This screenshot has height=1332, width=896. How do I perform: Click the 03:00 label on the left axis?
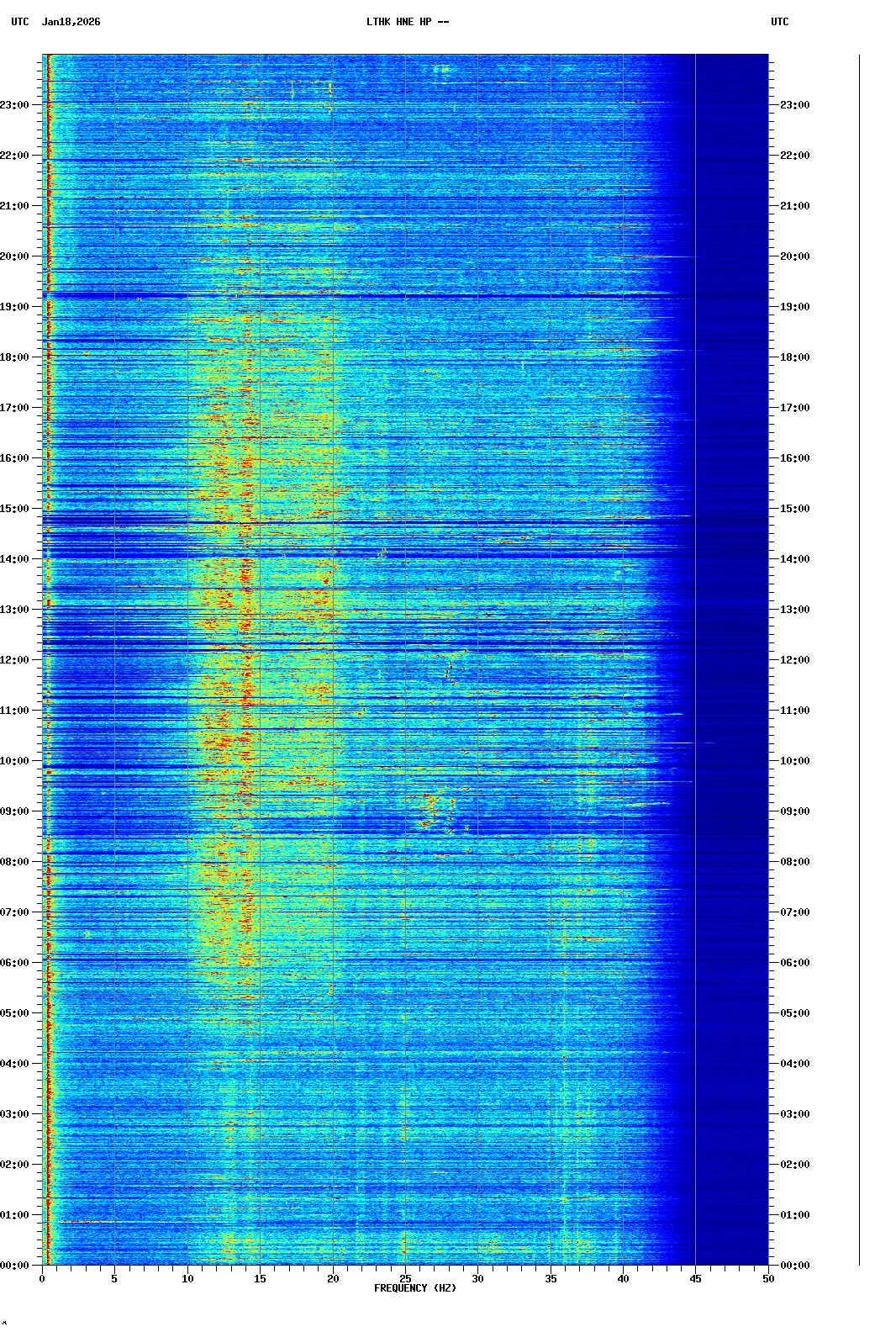15,1114
